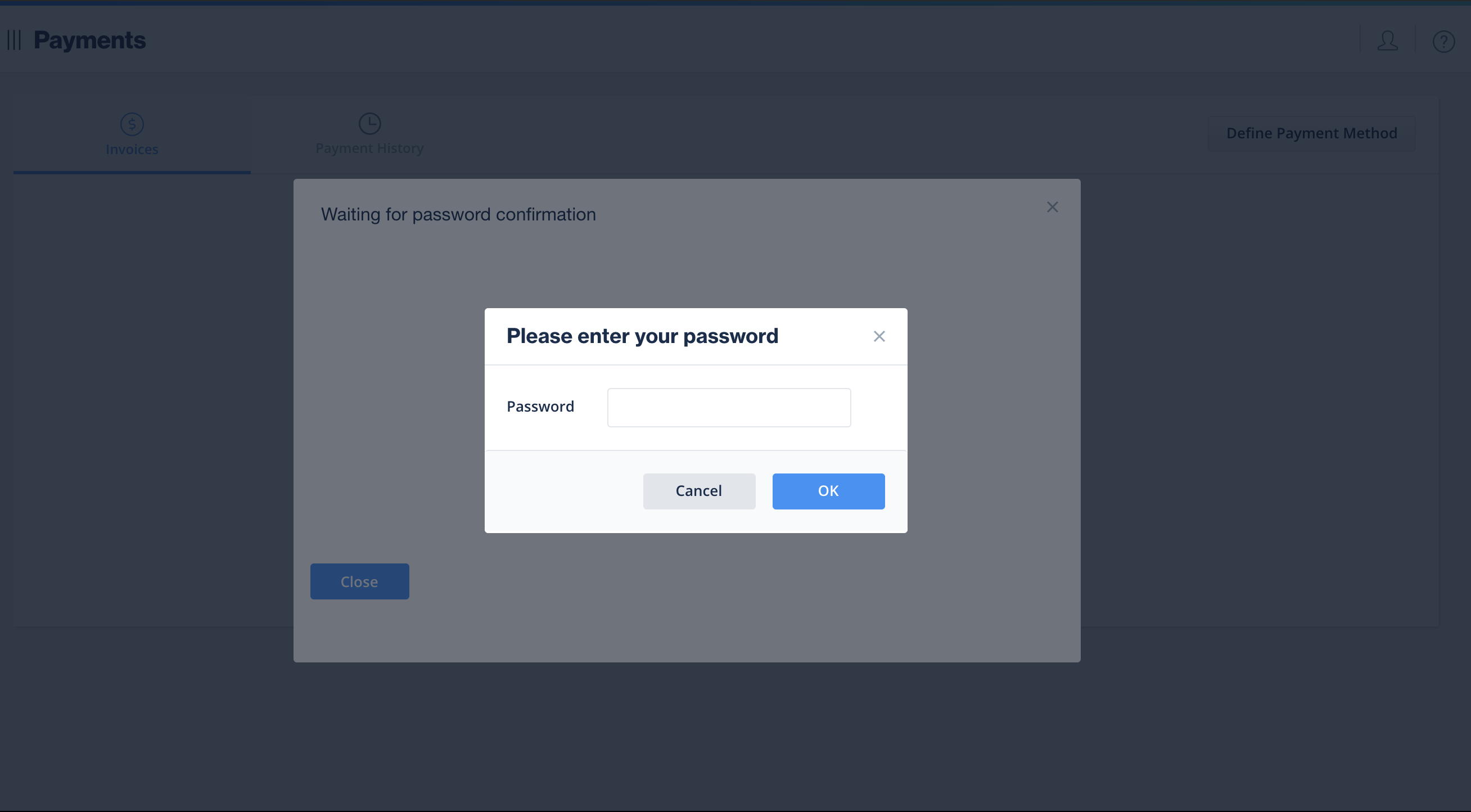This screenshot has height=812, width=1471.
Task: Click Define Payment Method
Action: 1312,133
